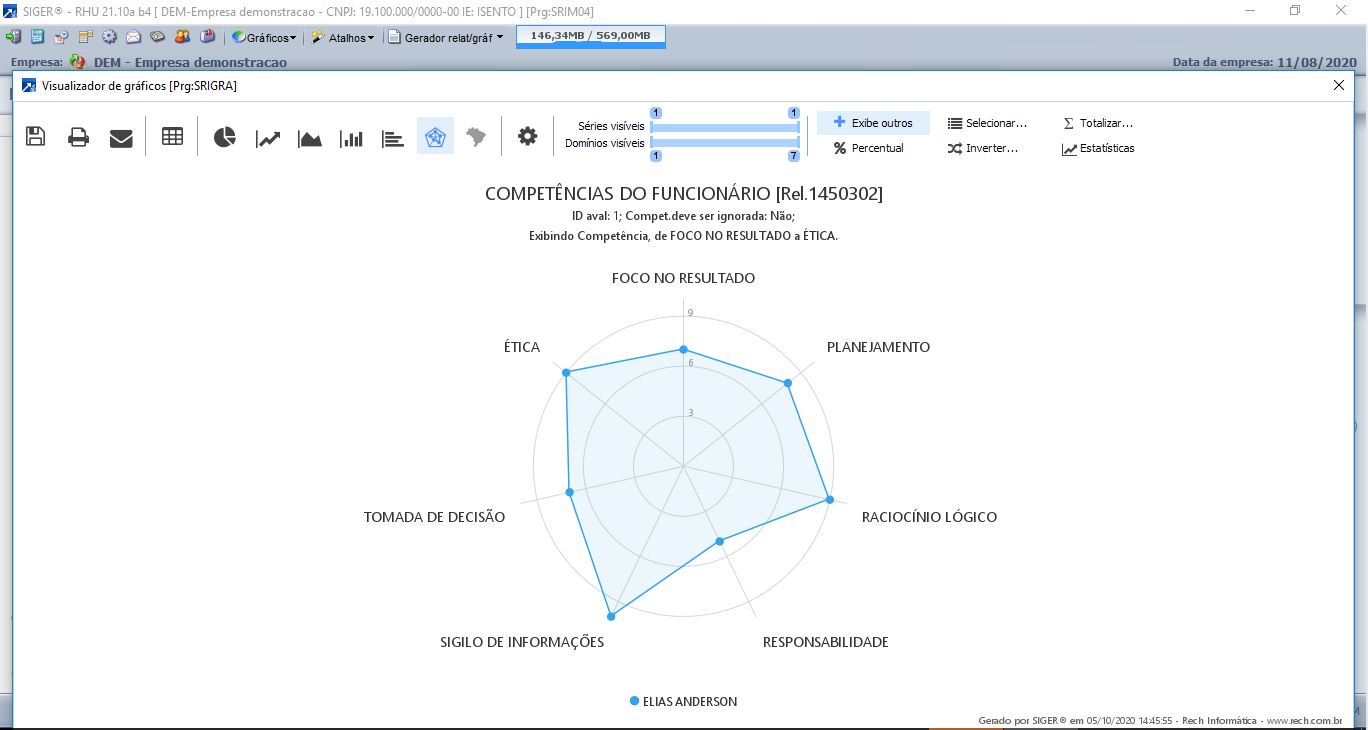
Task: Open the Gráficos dropdown menu
Action: click(264, 37)
